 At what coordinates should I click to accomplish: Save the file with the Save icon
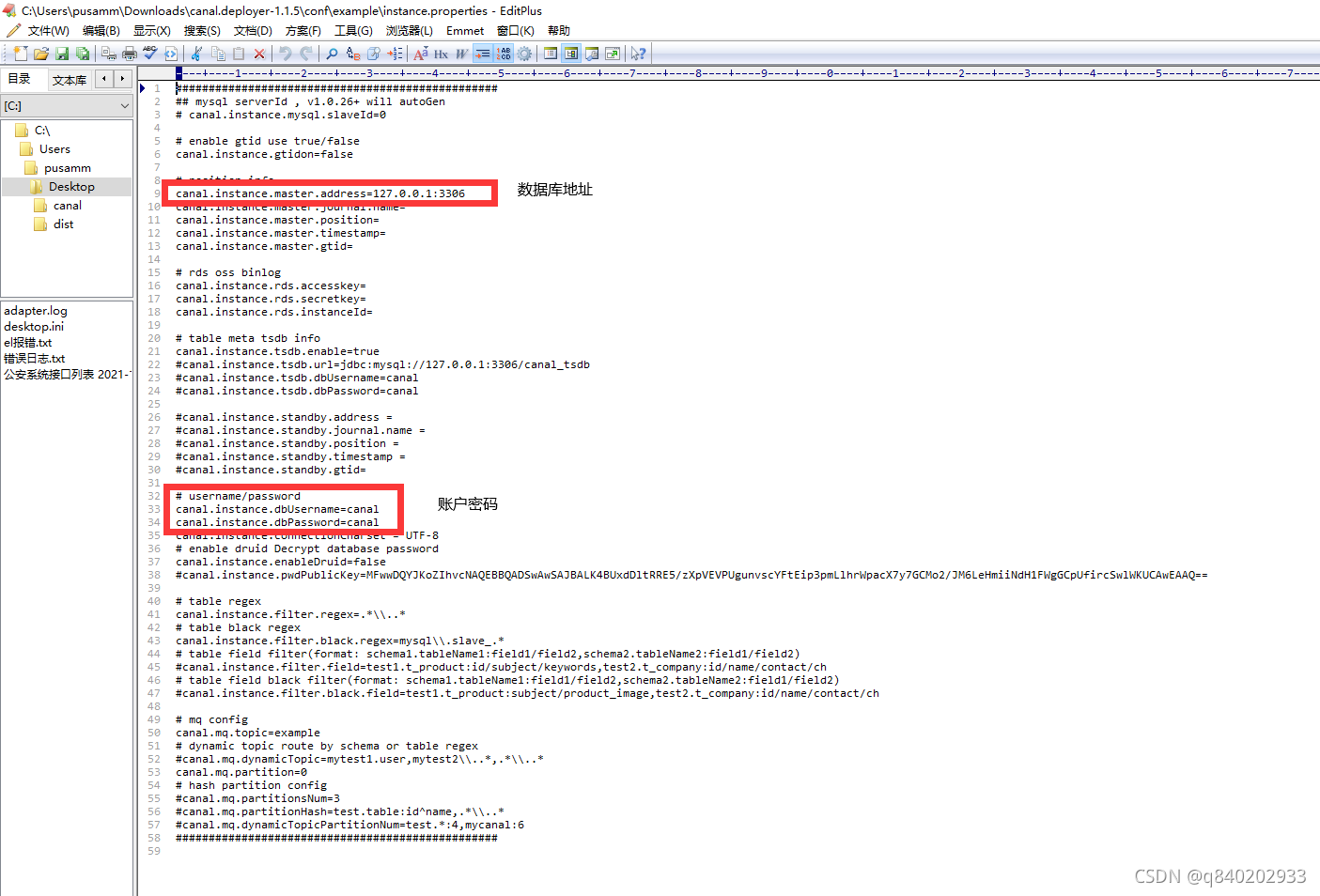pyautogui.click(x=62, y=54)
